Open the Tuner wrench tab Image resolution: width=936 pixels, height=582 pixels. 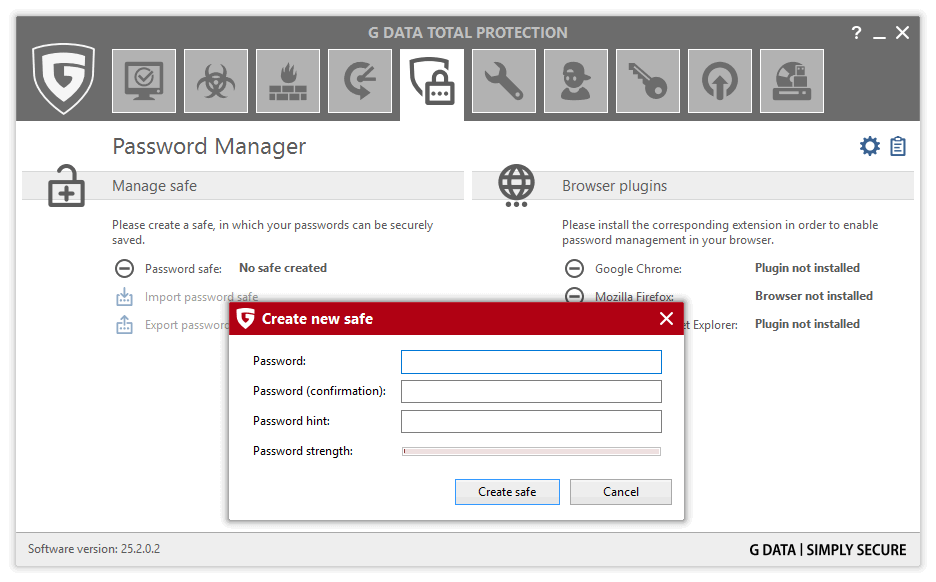(x=504, y=81)
